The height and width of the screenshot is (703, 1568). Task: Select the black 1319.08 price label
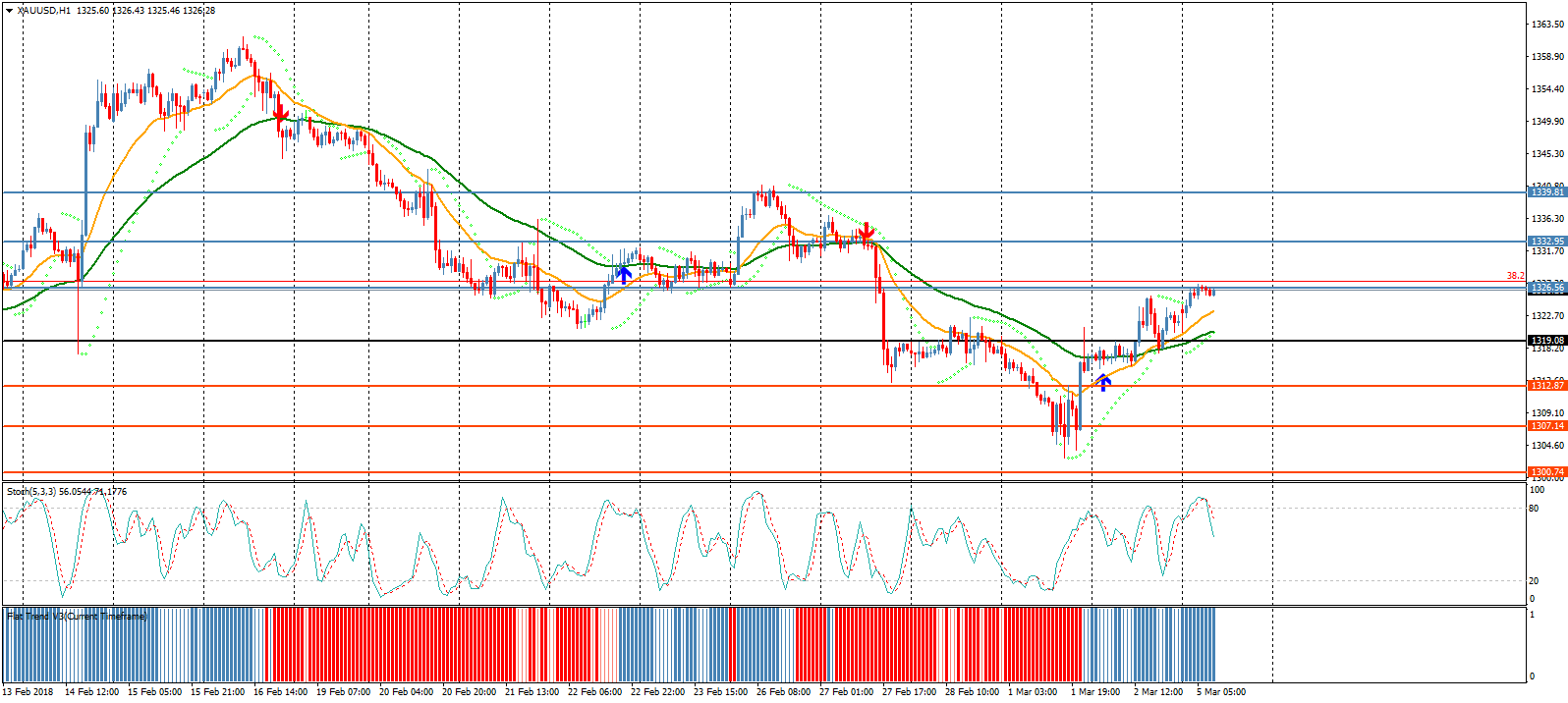click(1546, 341)
